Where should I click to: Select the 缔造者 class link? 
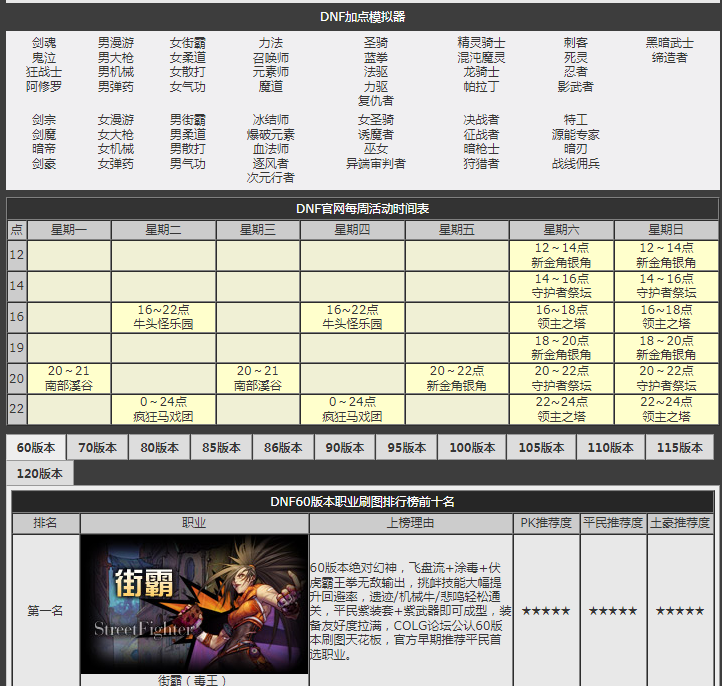[669, 58]
